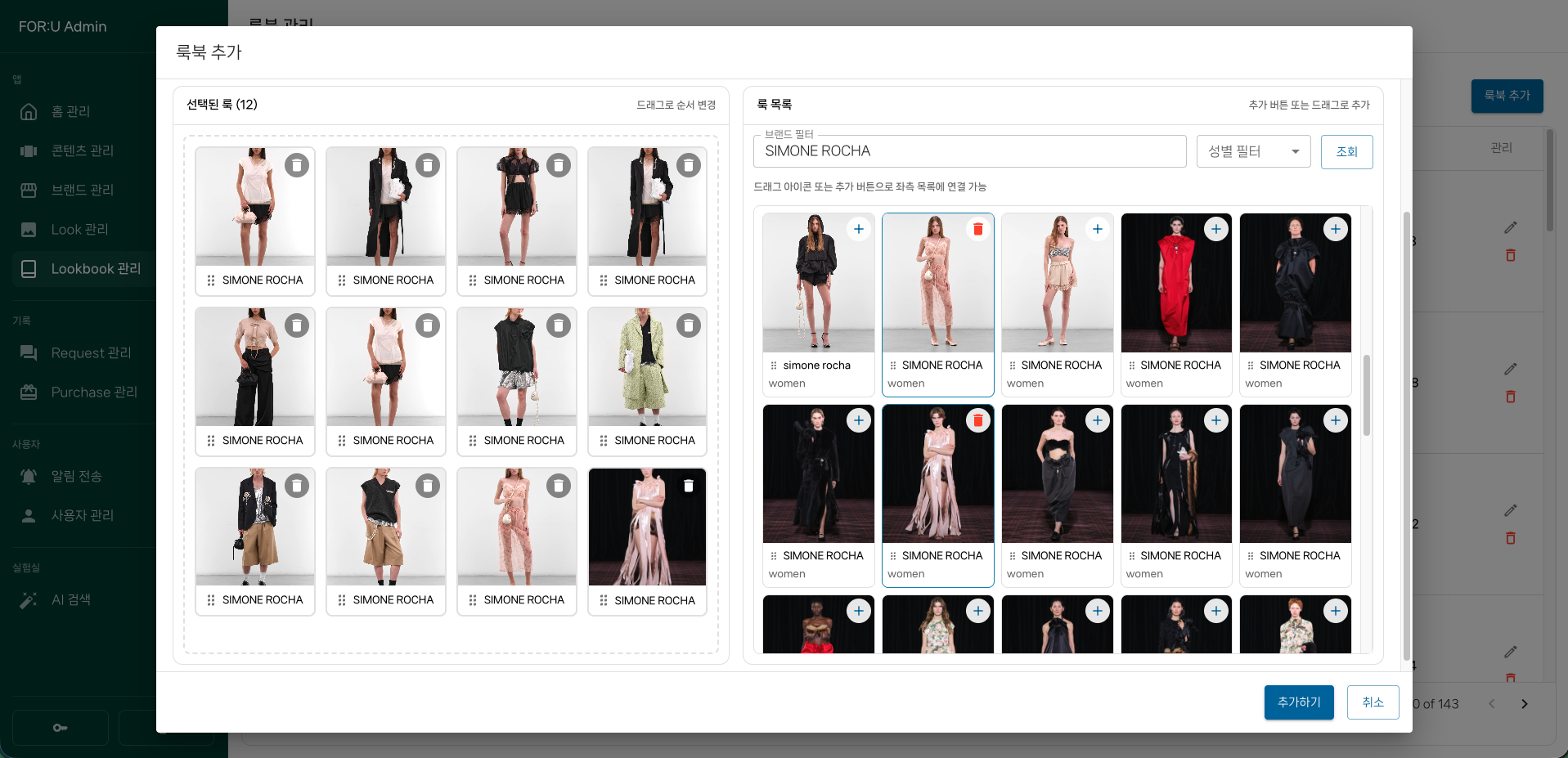Go to 브랜드 관리 in sidebar
This screenshot has height=758, width=1568.
point(82,190)
